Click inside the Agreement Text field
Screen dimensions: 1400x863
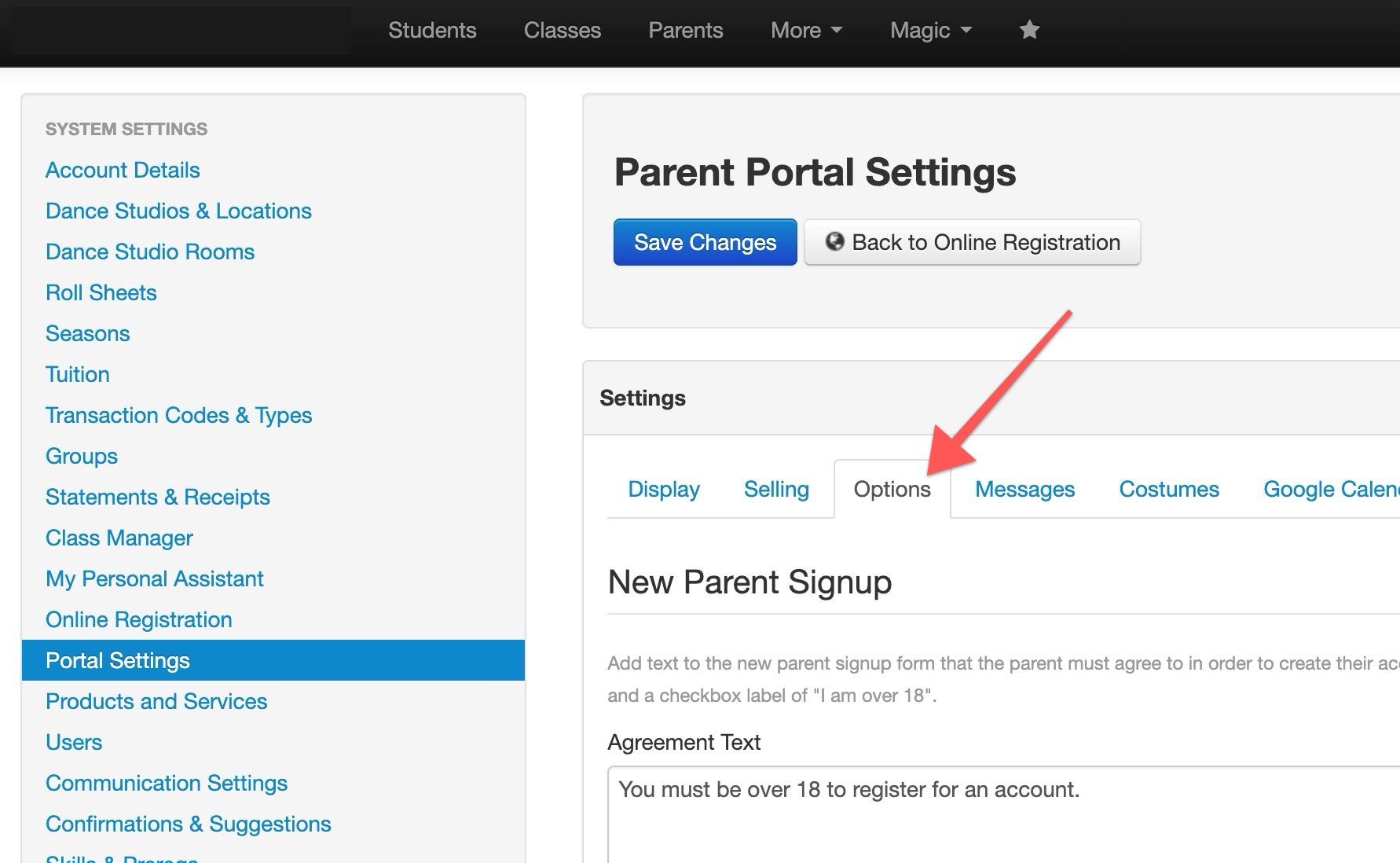[x=1003, y=814]
